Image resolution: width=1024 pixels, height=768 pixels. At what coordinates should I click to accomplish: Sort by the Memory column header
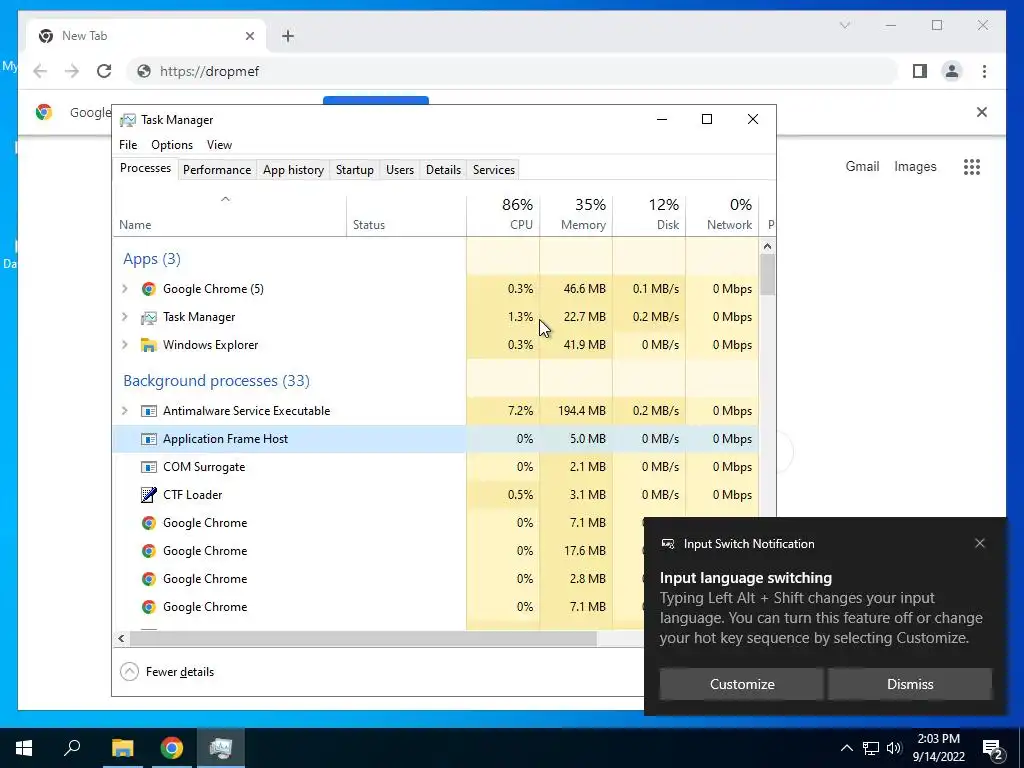pos(576,214)
